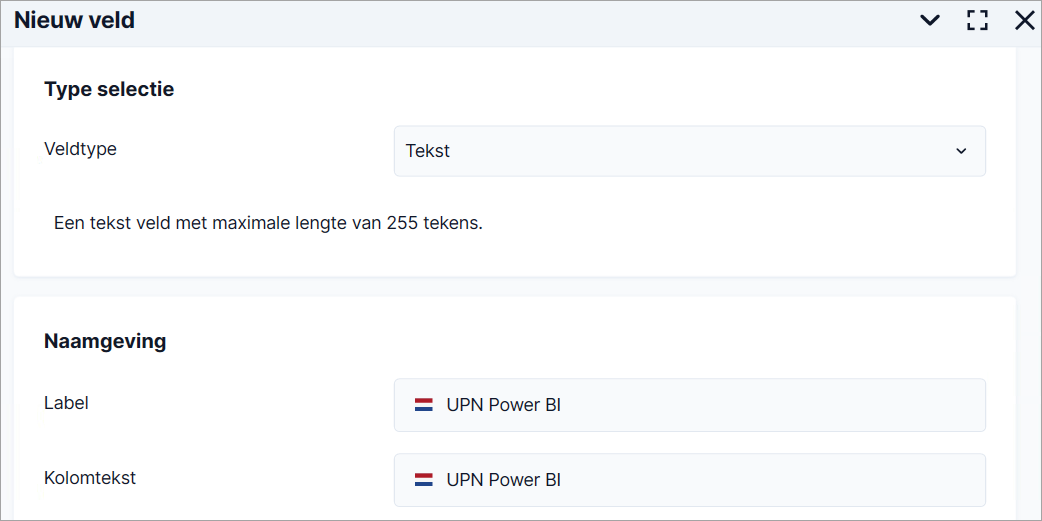The height and width of the screenshot is (521, 1042).
Task: Focus the Label input with UPN Power BI
Action: [x=690, y=405]
